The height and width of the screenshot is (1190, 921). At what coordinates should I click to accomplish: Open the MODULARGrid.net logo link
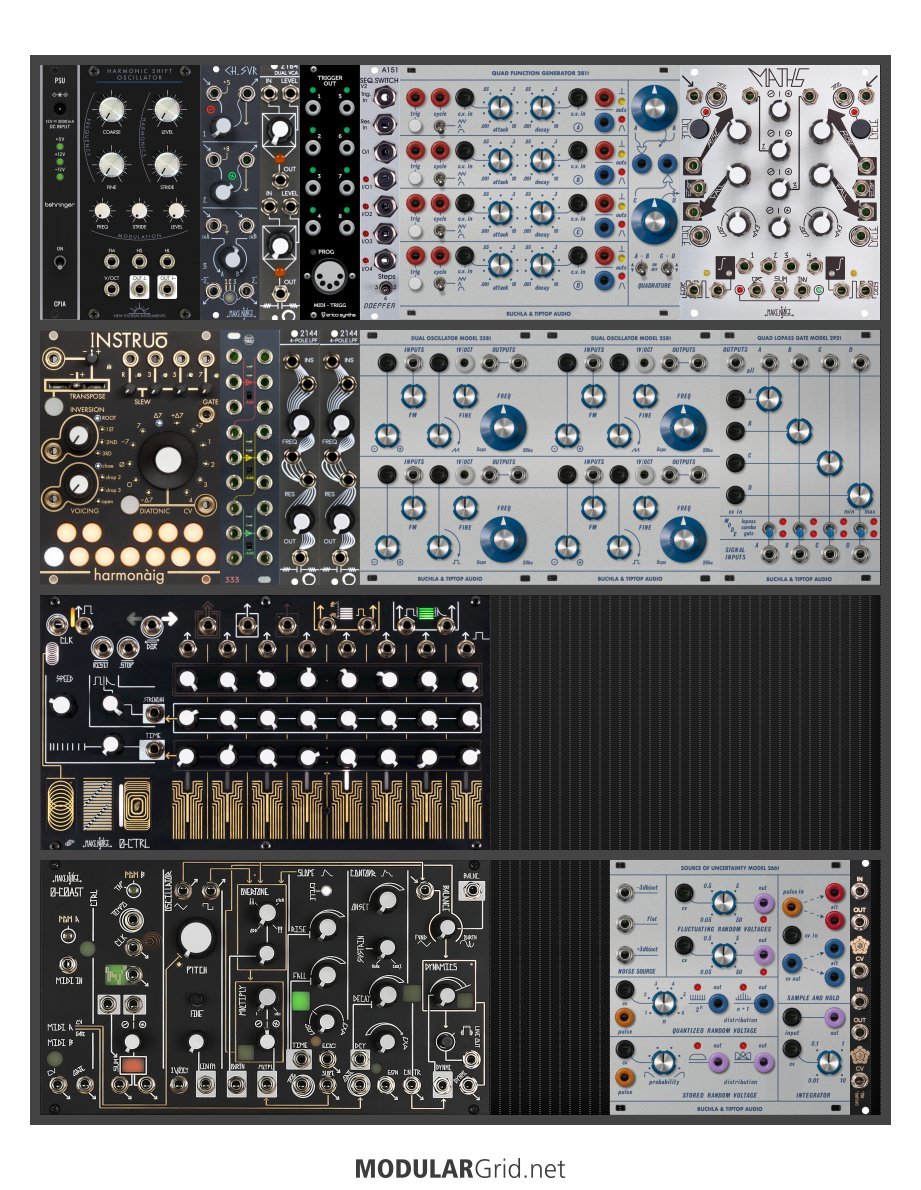tap(460, 1167)
